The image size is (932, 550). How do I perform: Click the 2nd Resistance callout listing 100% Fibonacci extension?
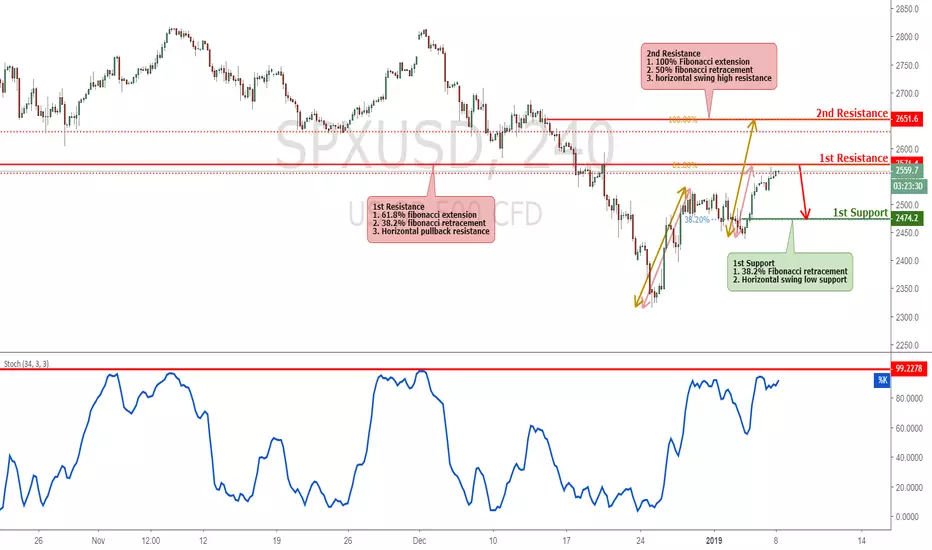709,66
